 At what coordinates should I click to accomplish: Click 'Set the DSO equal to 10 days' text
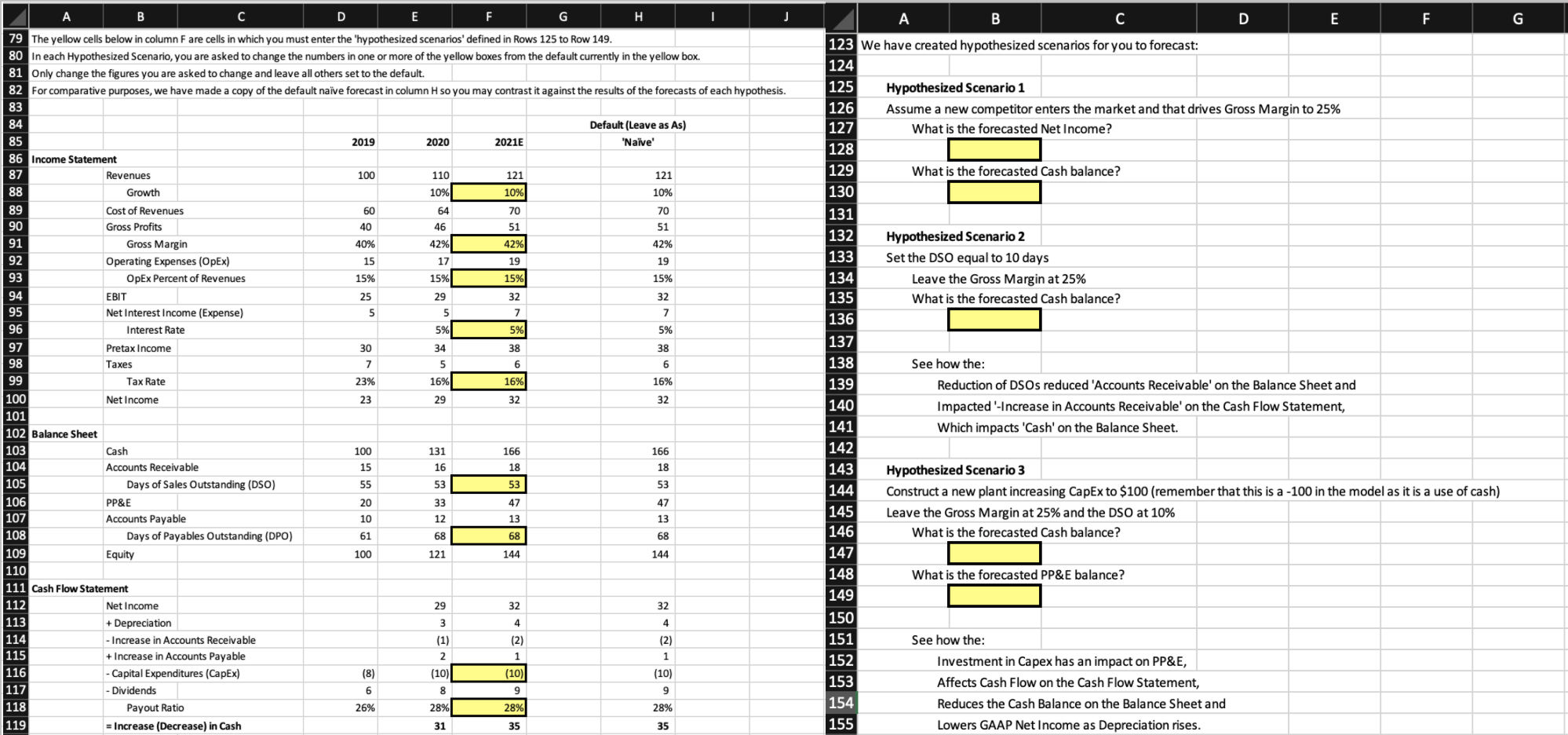pyautogui.click(x=967, y=258)
